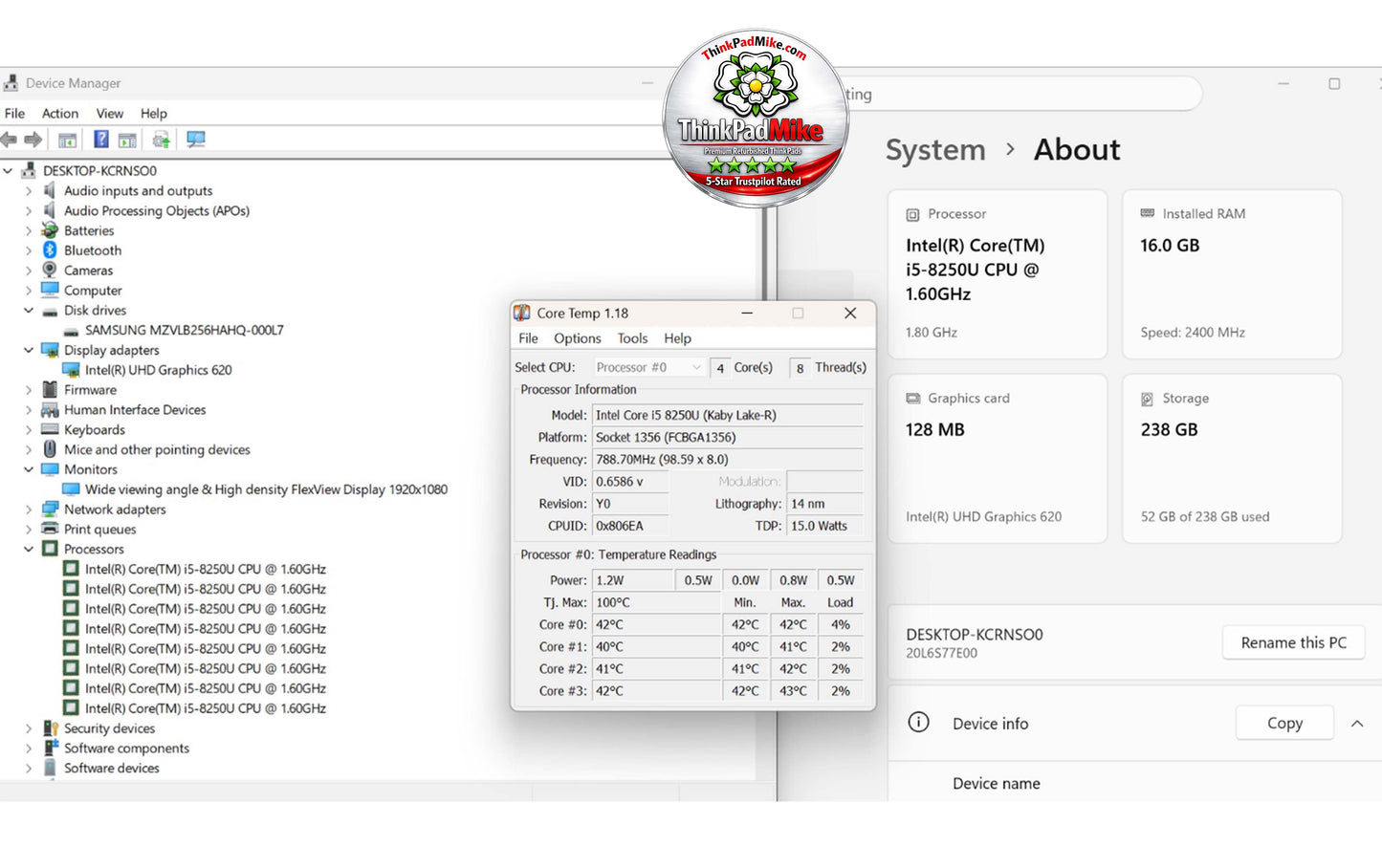Open Device Manager's Help menu
This screenshot has width=1382, height=868.
[x=154, y=113]
